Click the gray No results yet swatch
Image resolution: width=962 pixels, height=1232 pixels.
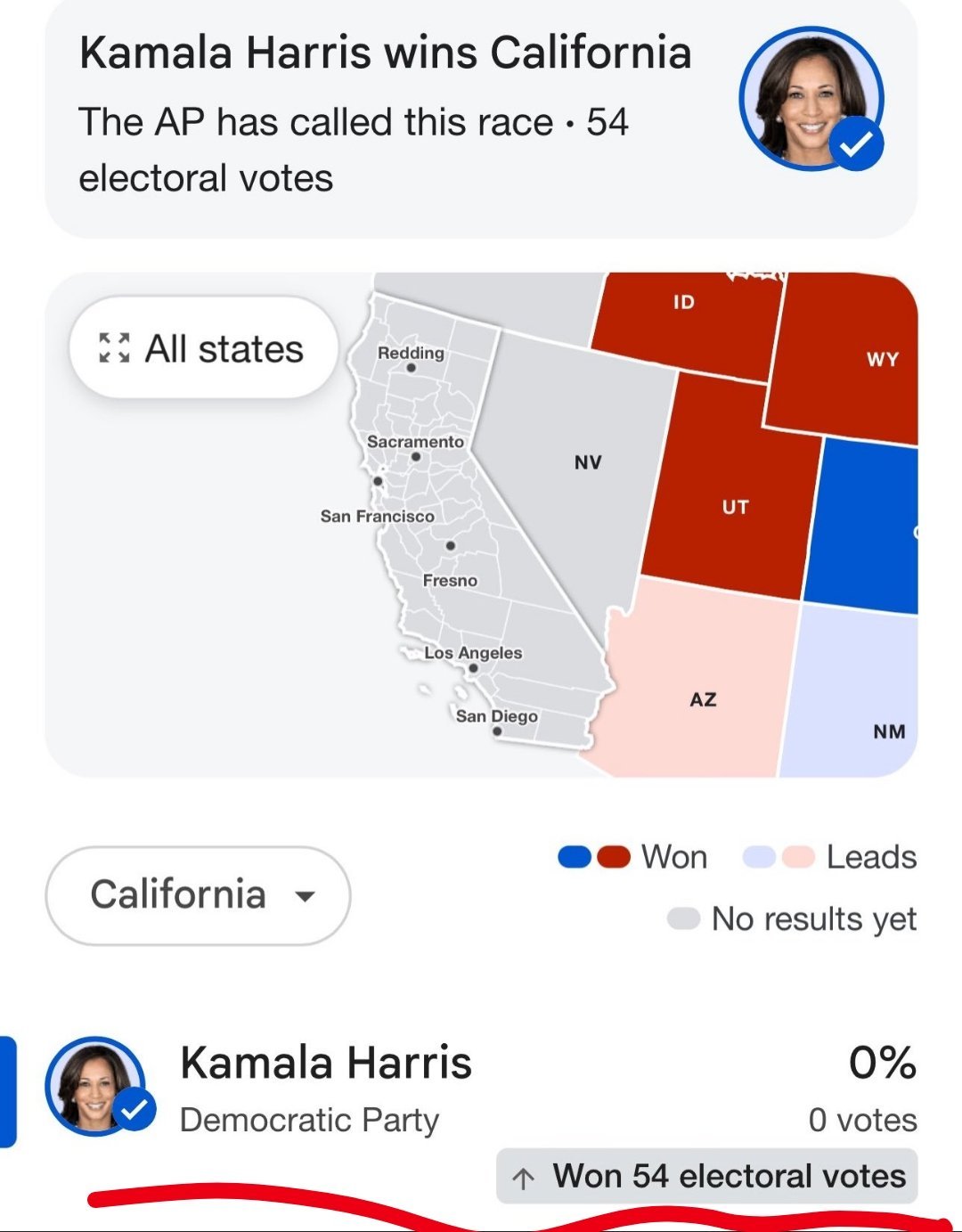coord(684,918)
